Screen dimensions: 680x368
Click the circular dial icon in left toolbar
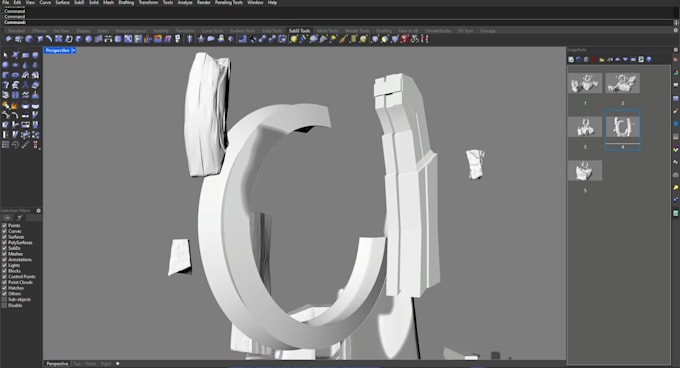(x=15, y=145)
